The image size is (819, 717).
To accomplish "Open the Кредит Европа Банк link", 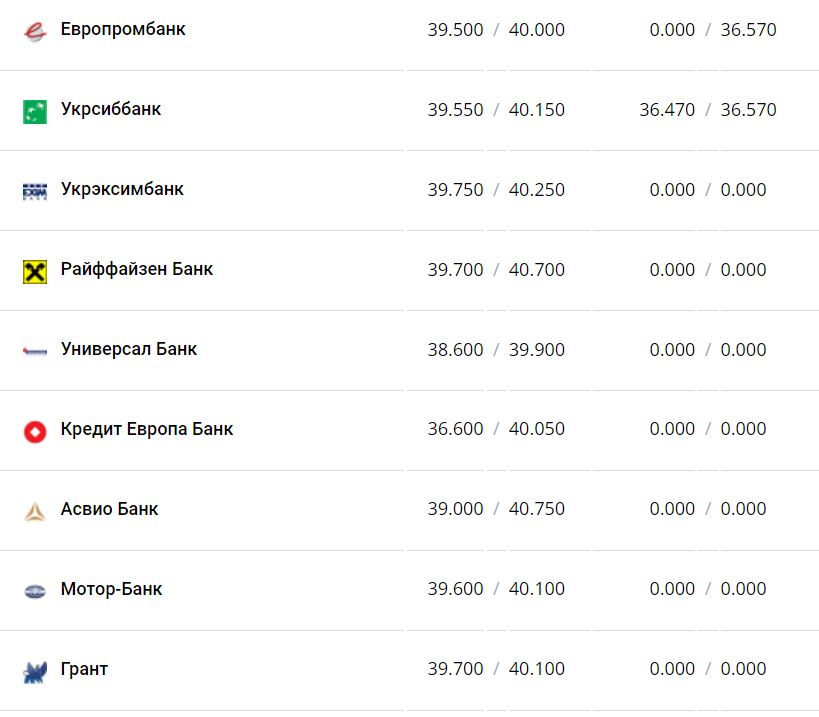I will [x=147, y=429].
